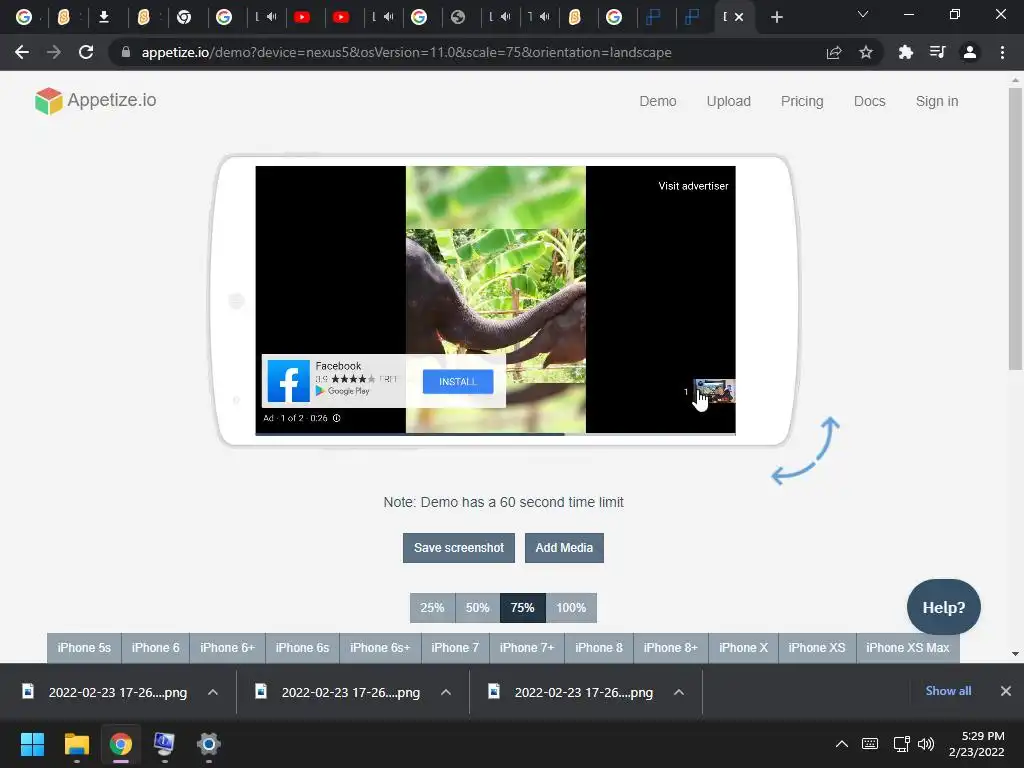Image resolution: width=1024 pixels, height=768 pixels.
Task: Click Visit advertiser link
Action: click(x=693, y=186)
